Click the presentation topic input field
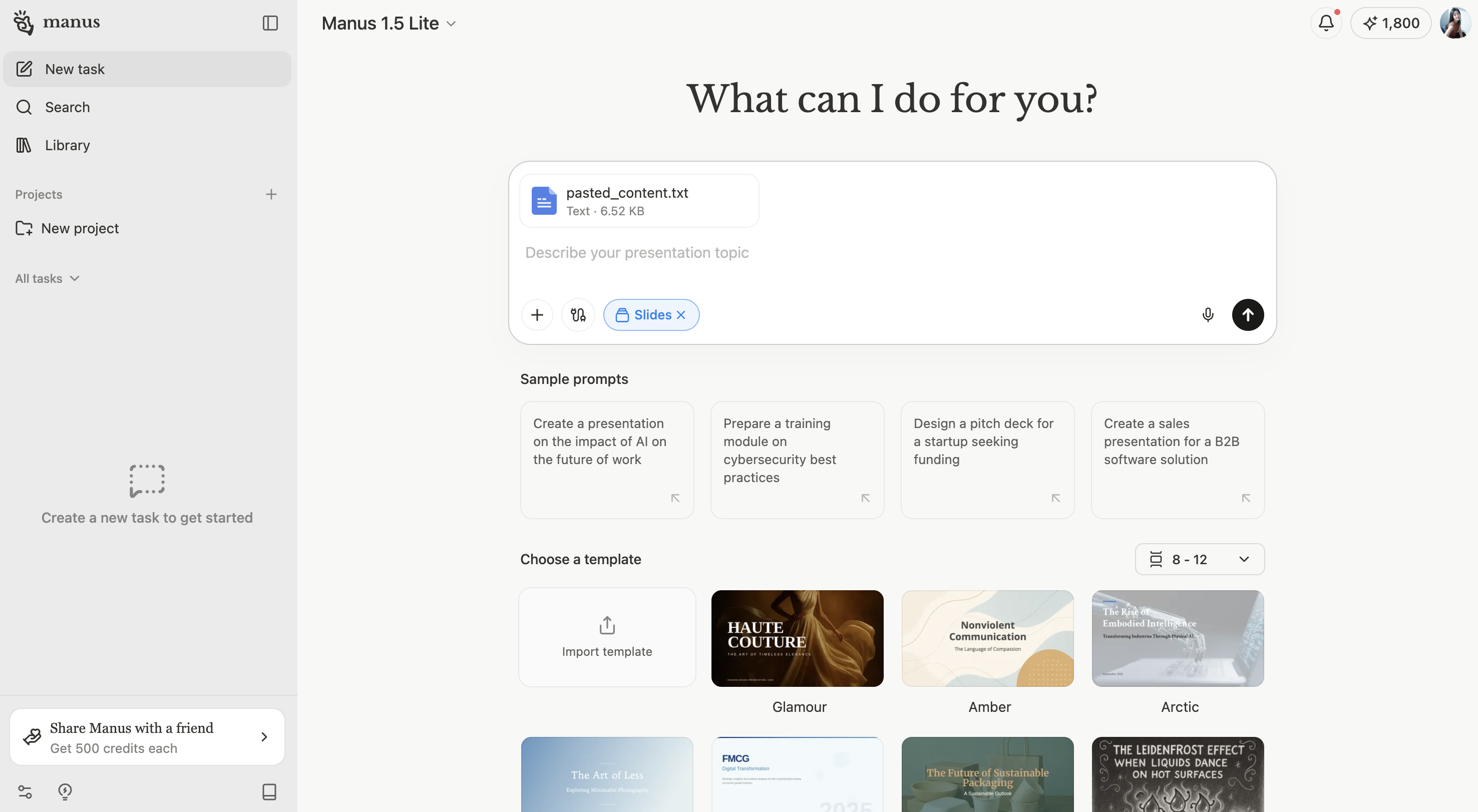 point(892,253)
